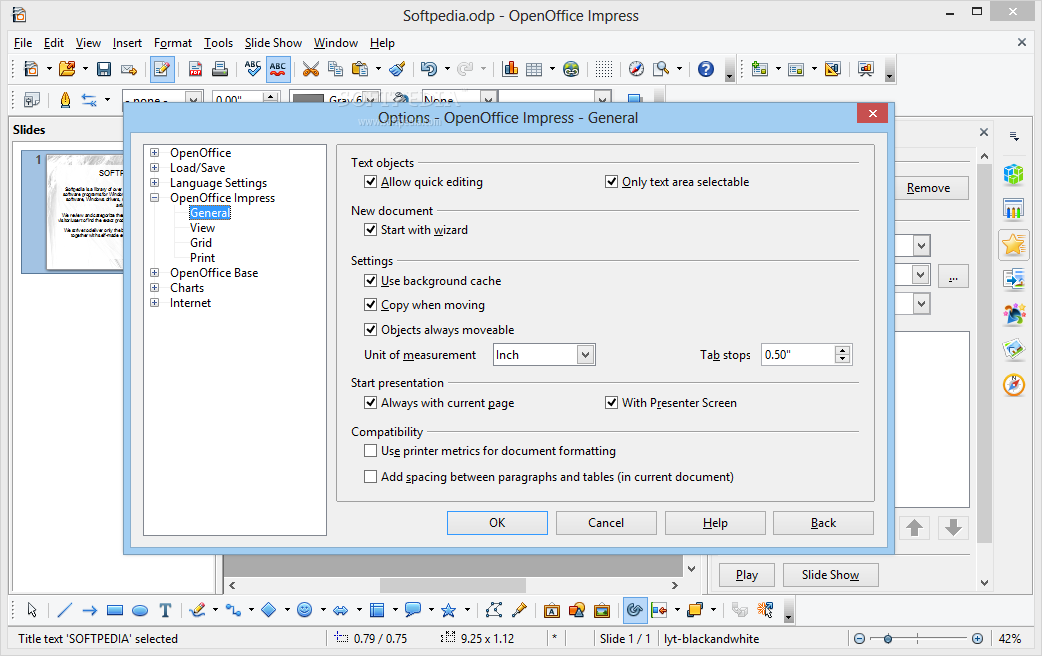Image resolution: width=1042 pixels, height=656 pixels.
Task: Uncheck Objects always moveable
Action: (371, 329)
